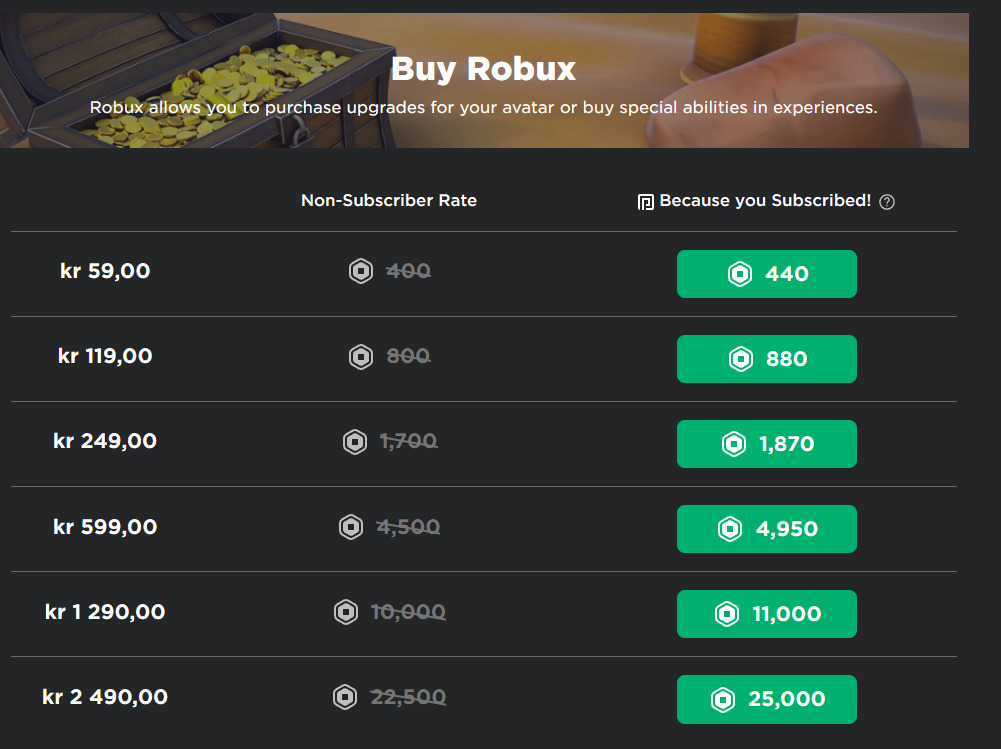Image resolution: width=1001 pixels, height=749 pixels.
Task: Click Robux icon next to crossed-out 400
Action: pyautogui.click(x=361, y=271)
